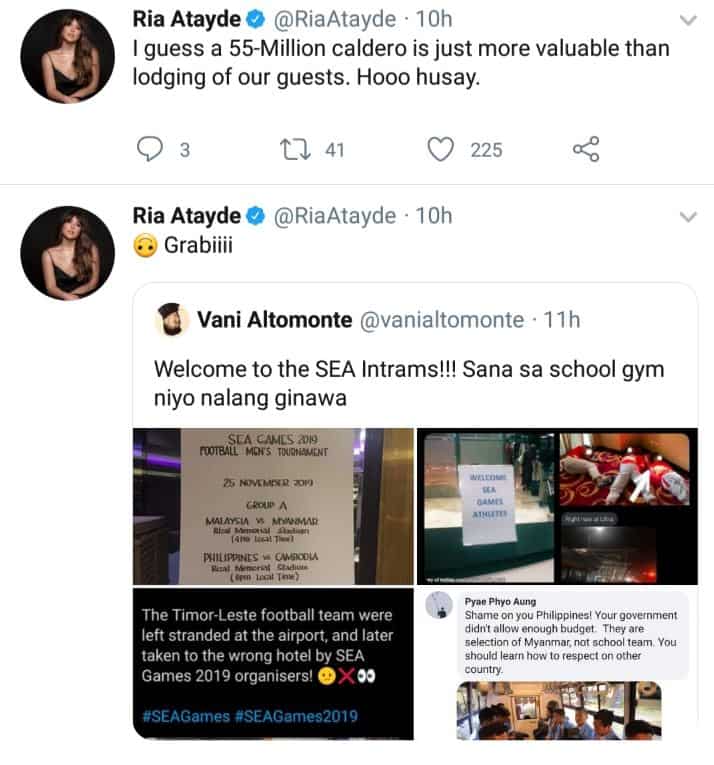The height and width of the screenshot is (765, 714).
Task: Share the first Ria Atayde tweet
Action: tap(586, 149)
